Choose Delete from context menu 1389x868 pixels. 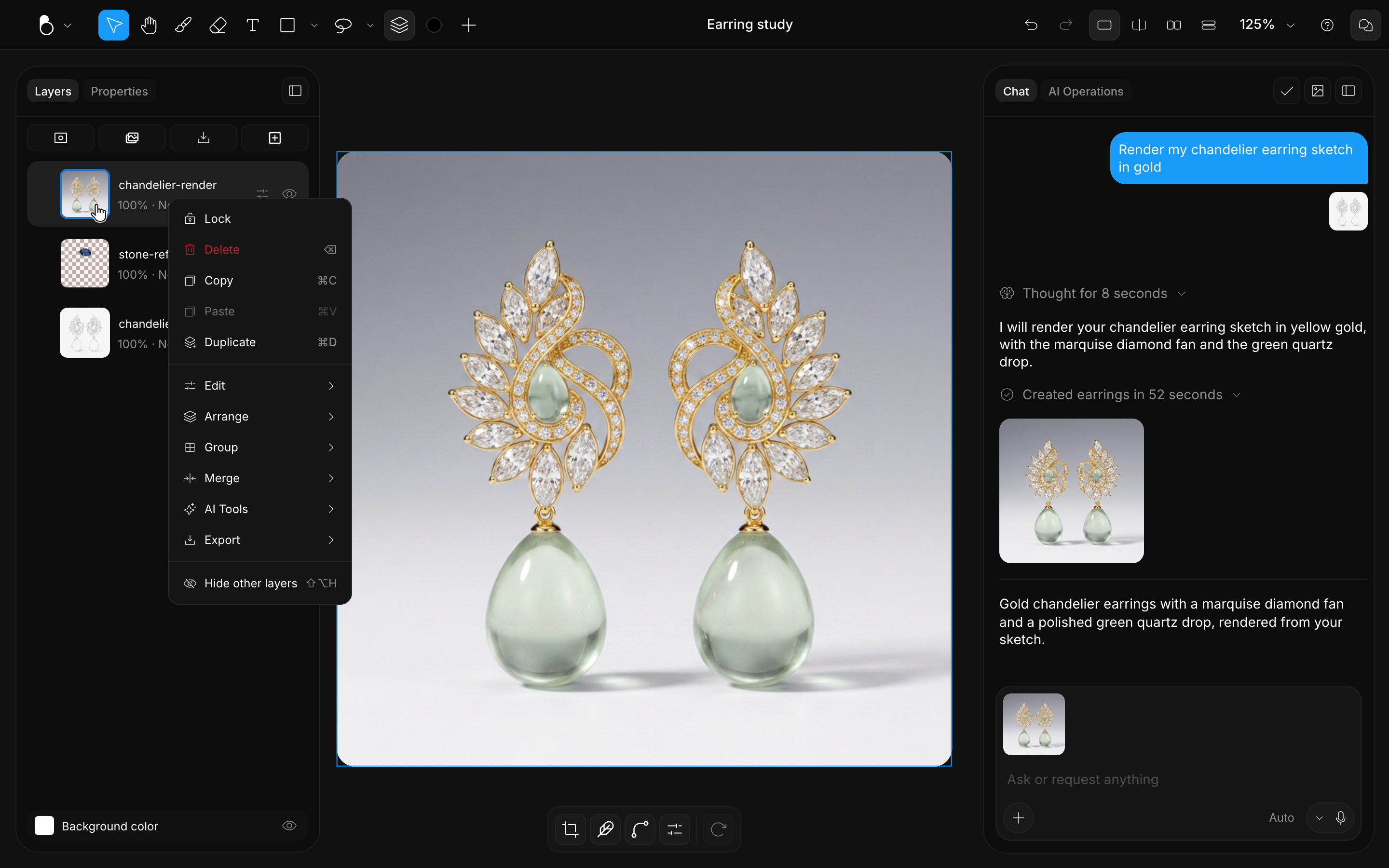(260, 250)
